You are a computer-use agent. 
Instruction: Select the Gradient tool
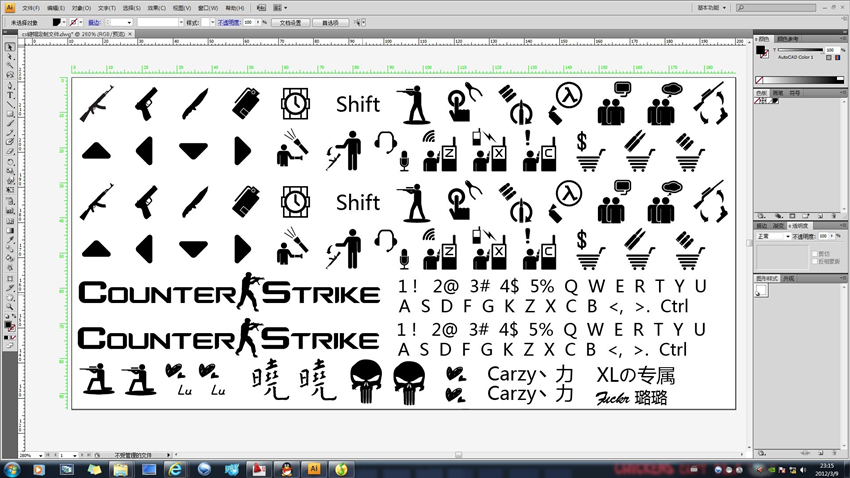(10, 230)
